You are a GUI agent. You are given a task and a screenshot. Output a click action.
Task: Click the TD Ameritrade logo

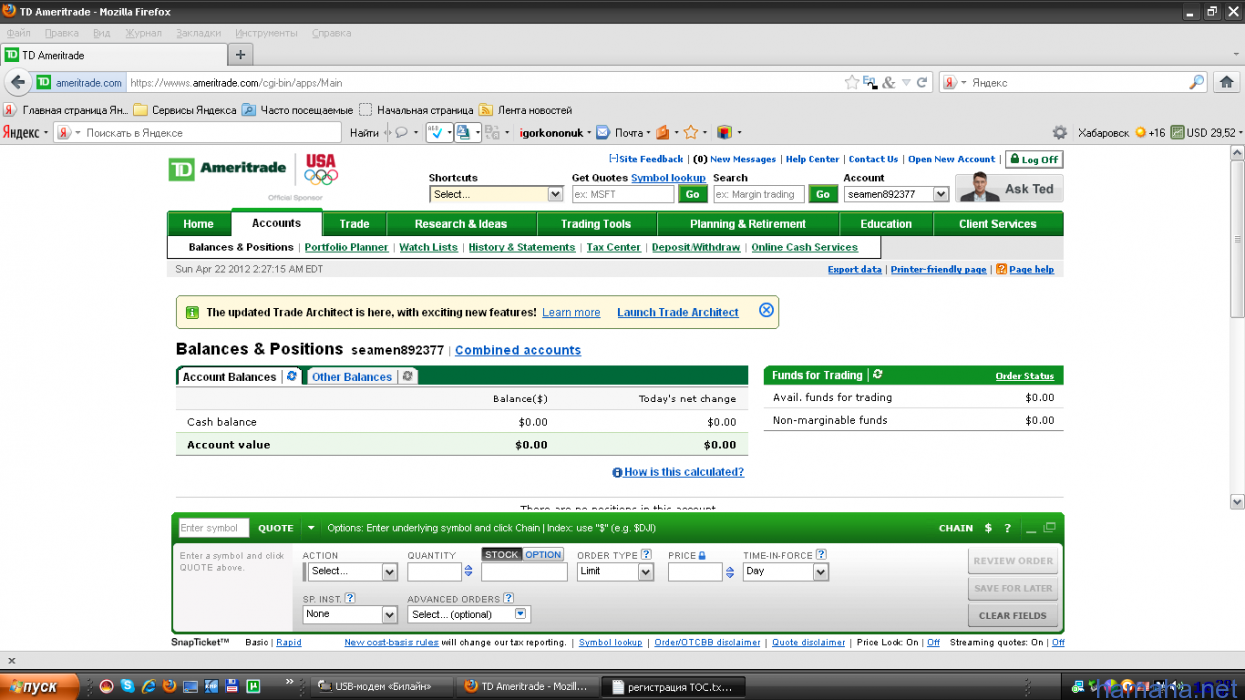pos(227,169)
